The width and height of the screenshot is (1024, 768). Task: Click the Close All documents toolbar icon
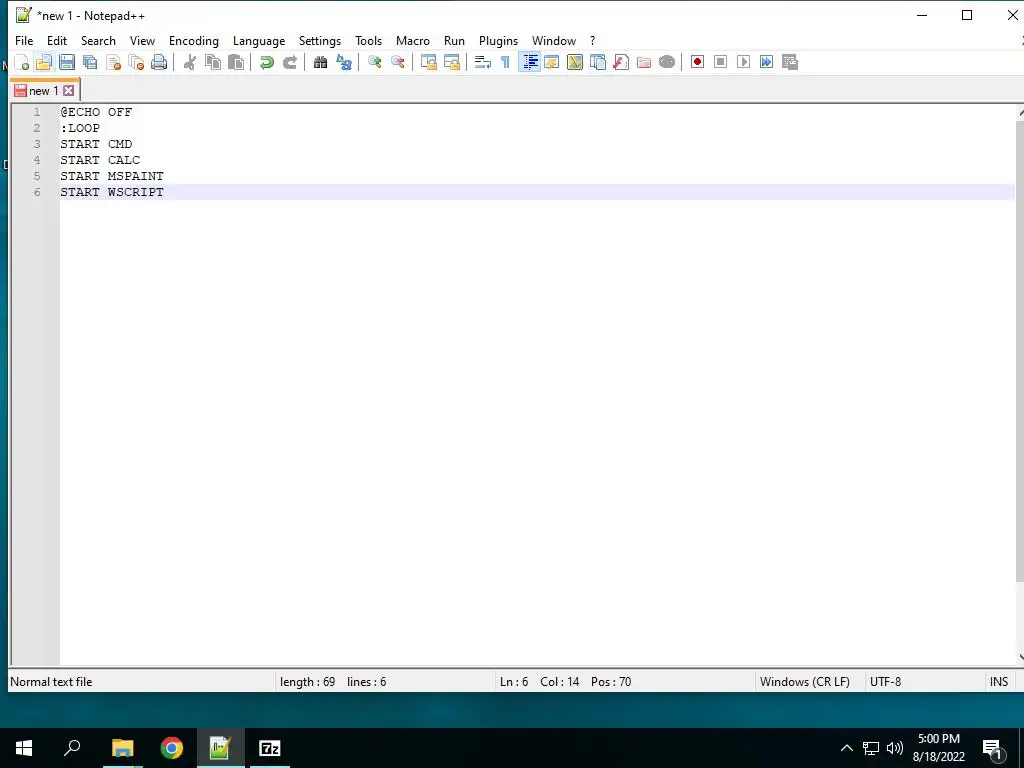pos(136,62)
